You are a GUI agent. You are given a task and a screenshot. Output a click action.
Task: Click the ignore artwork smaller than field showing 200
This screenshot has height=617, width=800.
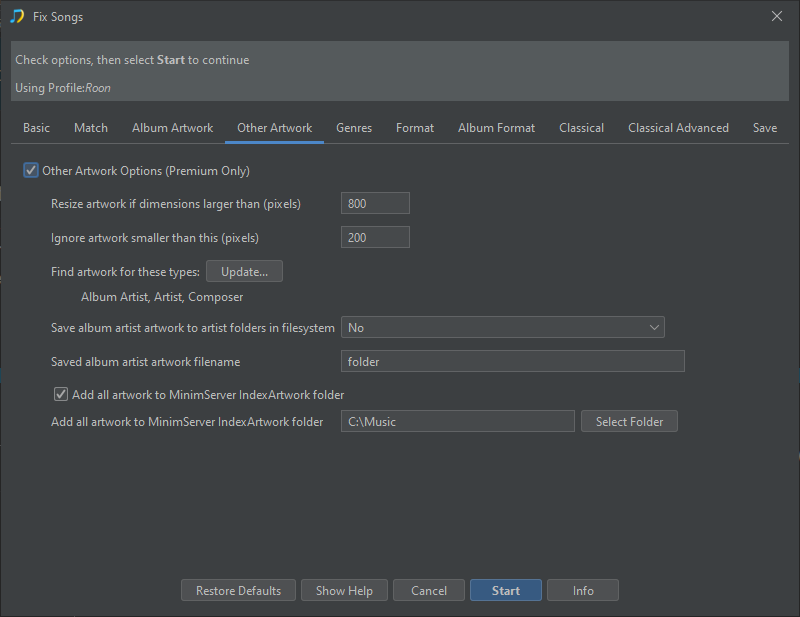[x=375, y=237]
